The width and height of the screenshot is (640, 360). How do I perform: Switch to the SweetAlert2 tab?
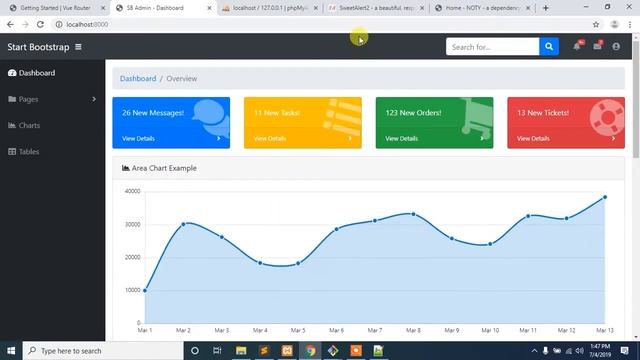(x=376, y=8)
